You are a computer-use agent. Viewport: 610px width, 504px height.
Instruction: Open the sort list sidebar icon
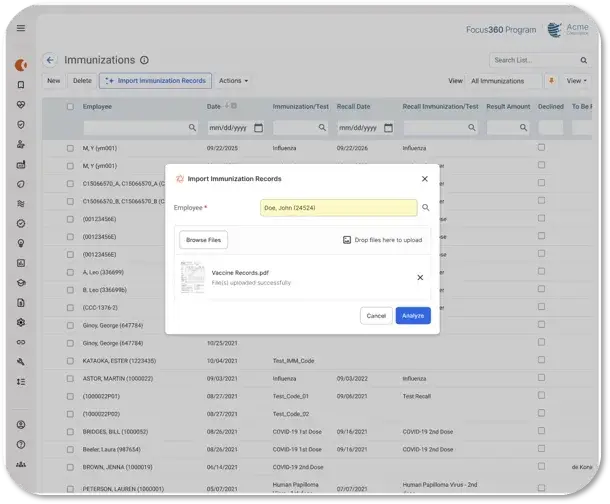pyautogui.click(x=21, y=382)
